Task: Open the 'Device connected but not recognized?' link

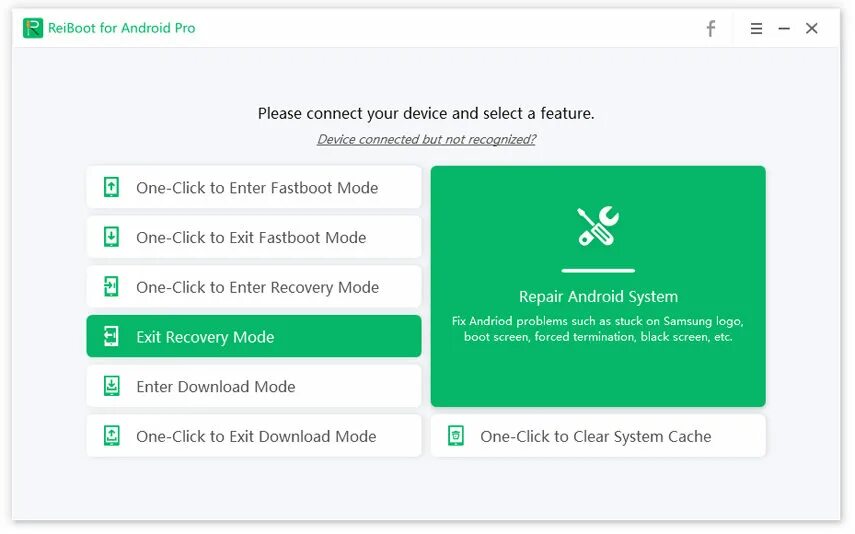Action: (x=426, y=140)
